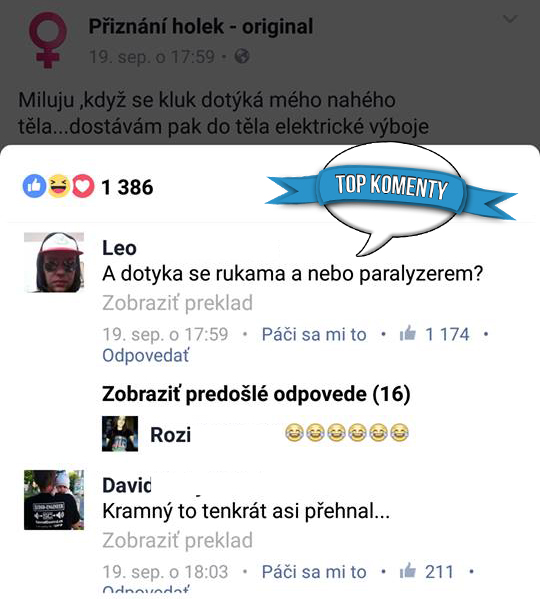
Task: Open the Přiznání holek - original page
Action: (x=201, y=26)
